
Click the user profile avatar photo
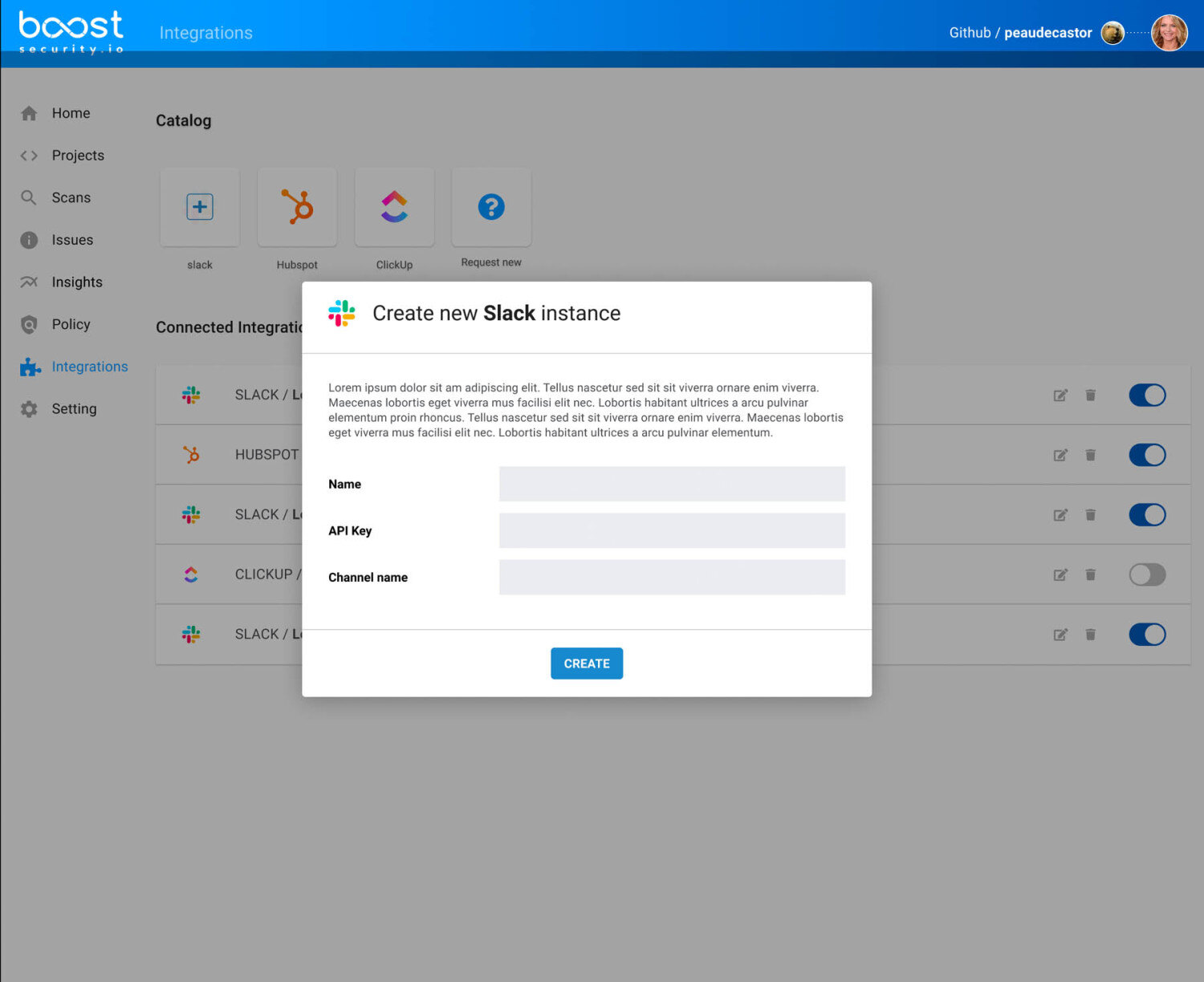1169,33
